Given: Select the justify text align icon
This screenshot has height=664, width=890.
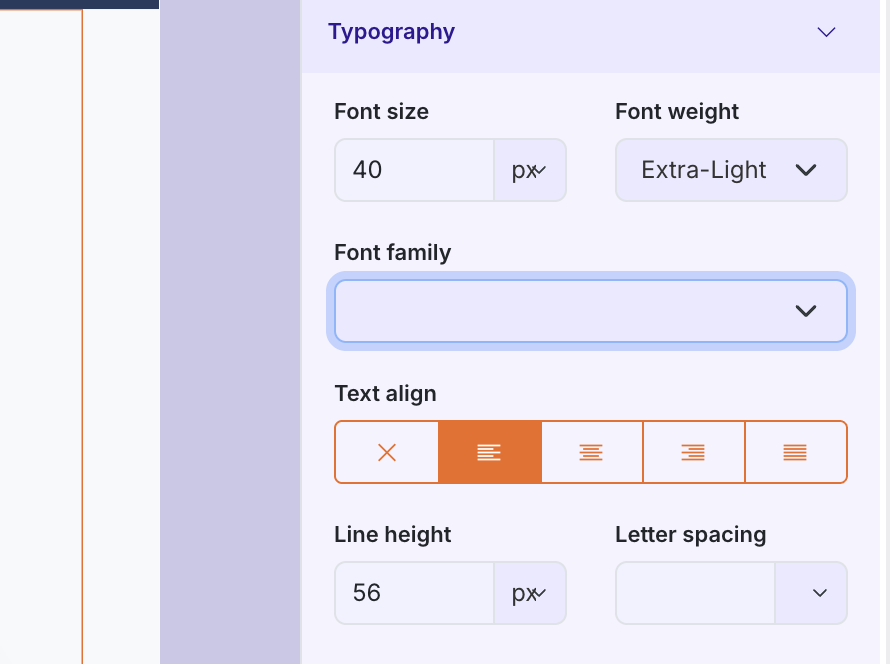Looking at the screenshot, I should pos(795,452).
